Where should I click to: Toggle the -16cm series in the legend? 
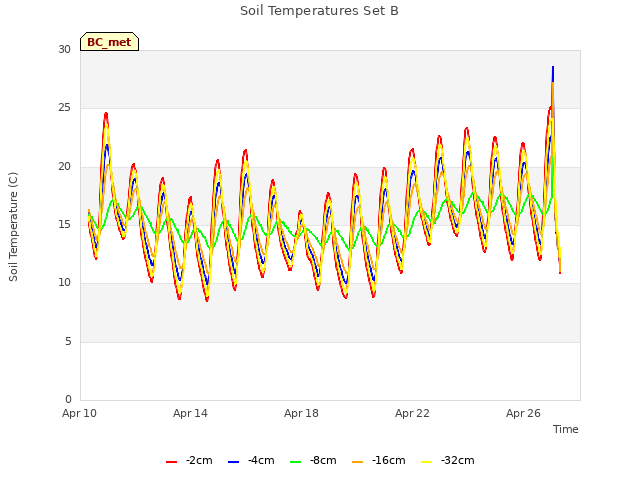pyautogui.click(x=379, y=461)
